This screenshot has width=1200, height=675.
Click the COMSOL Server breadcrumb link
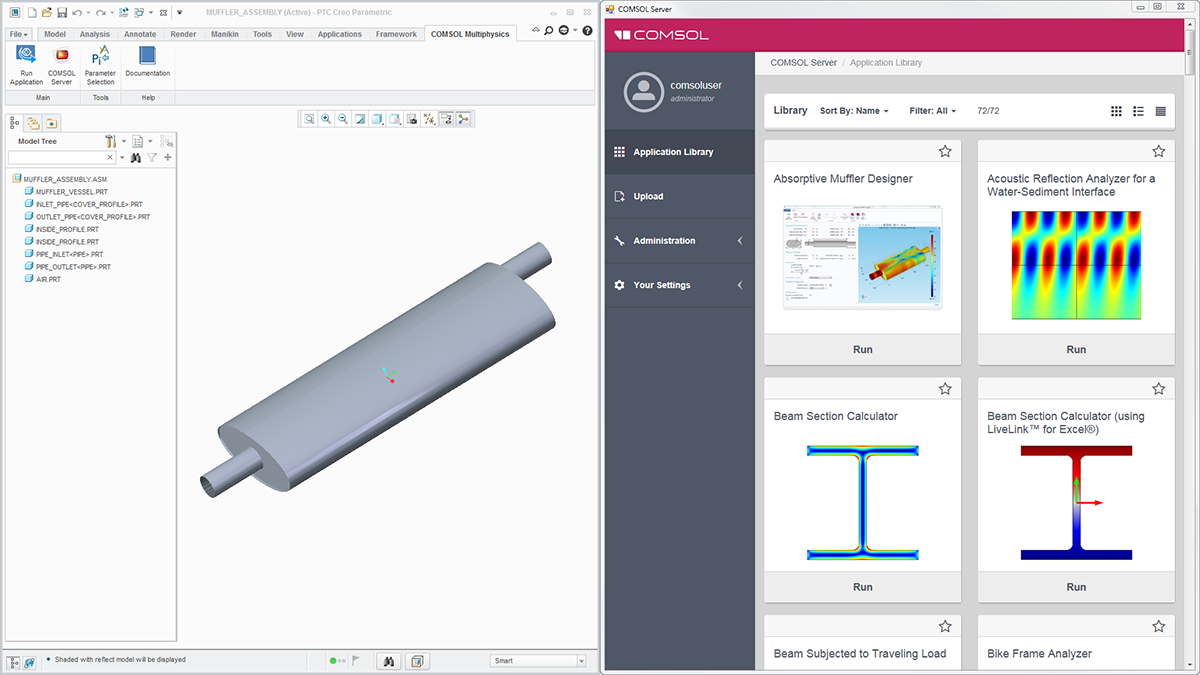[803, 63]
